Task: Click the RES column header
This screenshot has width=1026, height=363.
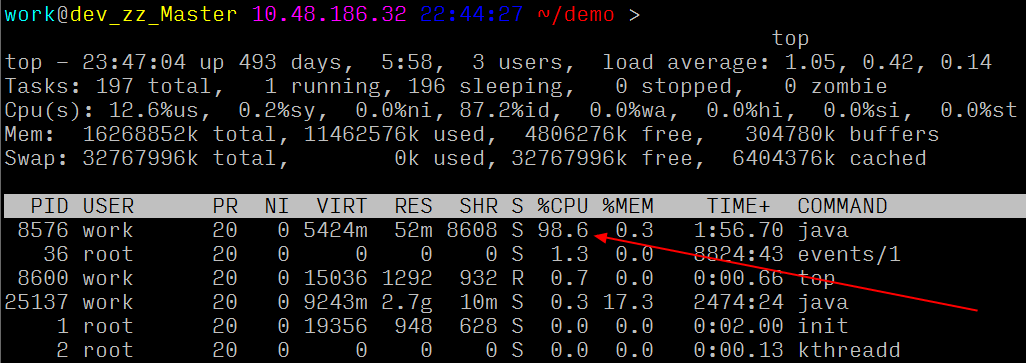Action: tap(414, 207)
